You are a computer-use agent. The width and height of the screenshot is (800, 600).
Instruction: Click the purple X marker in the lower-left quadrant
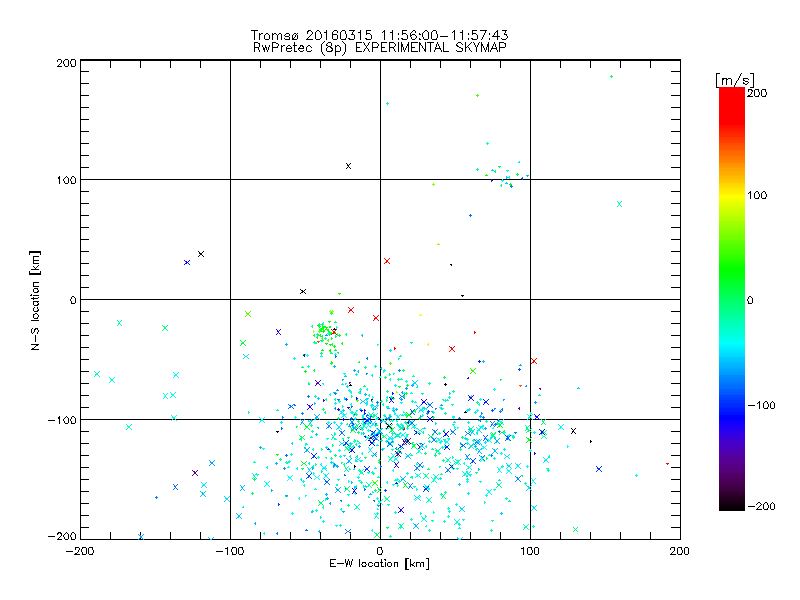(194, 473)
